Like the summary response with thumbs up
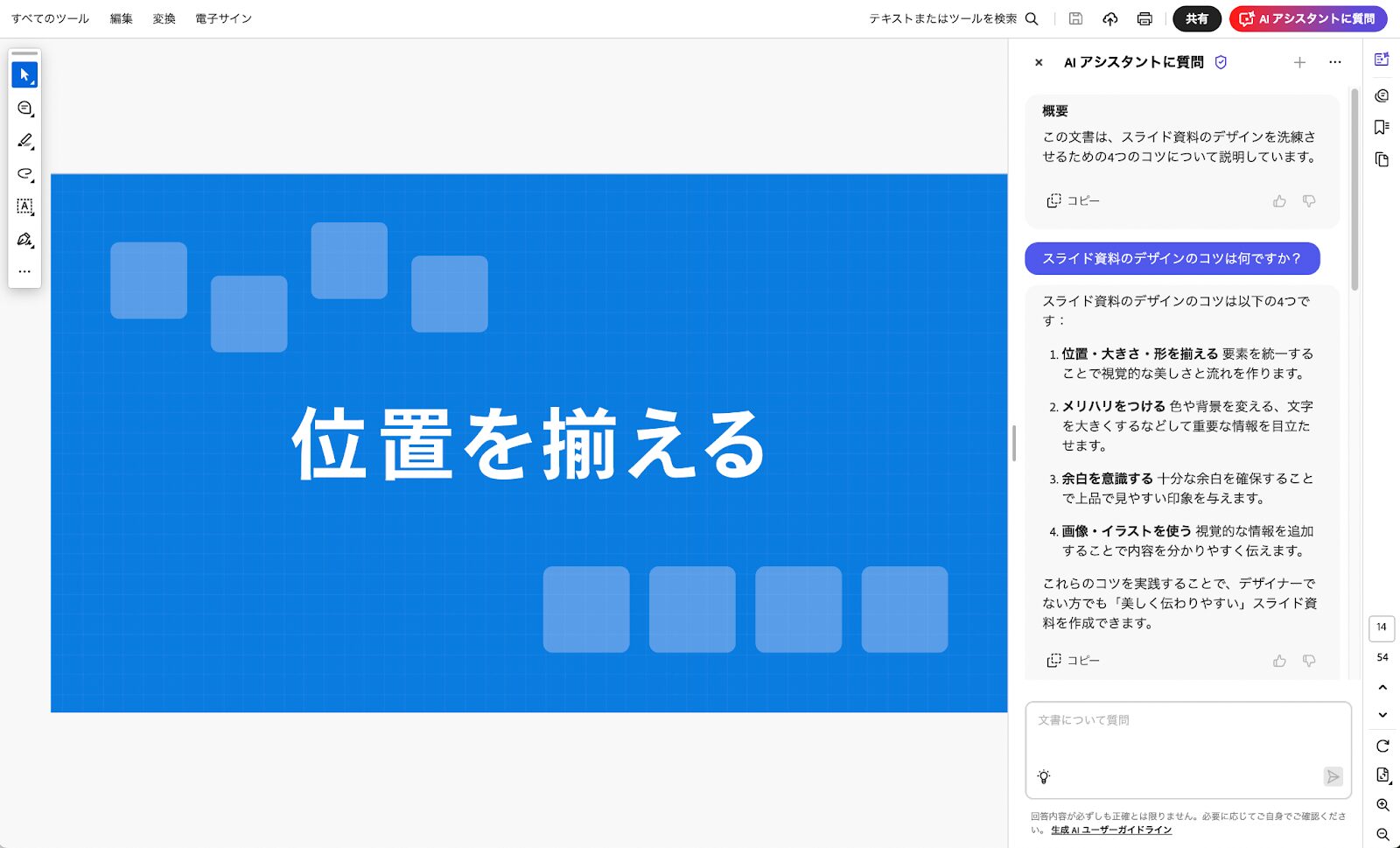This screenshot has width=1400, height=848. [1279, 201]
